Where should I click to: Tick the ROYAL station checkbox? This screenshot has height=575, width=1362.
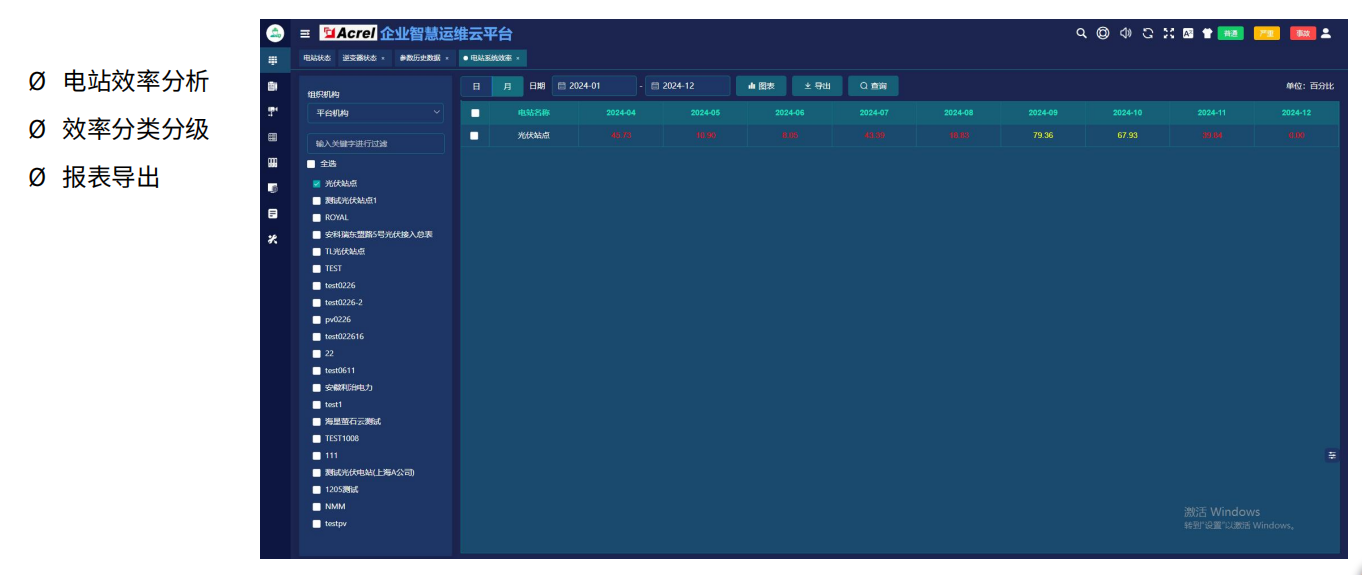(317, 218)
